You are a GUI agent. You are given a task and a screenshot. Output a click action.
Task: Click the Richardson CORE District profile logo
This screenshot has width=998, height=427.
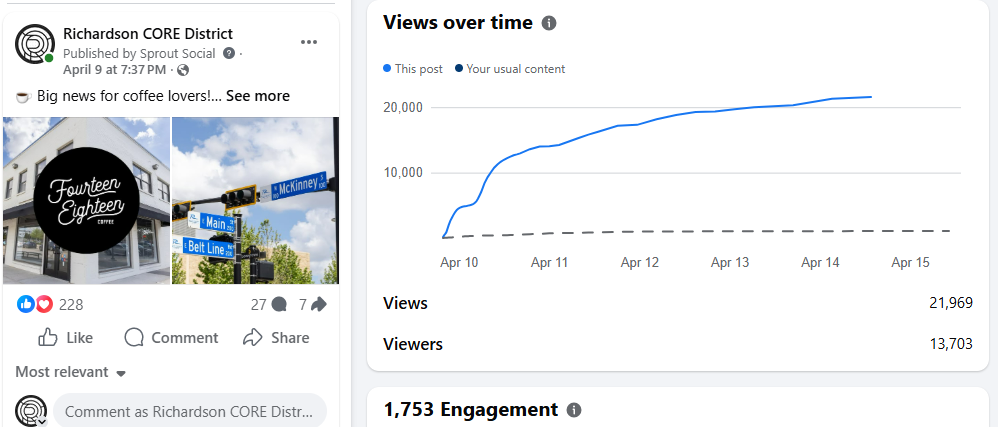pos(34,44)
